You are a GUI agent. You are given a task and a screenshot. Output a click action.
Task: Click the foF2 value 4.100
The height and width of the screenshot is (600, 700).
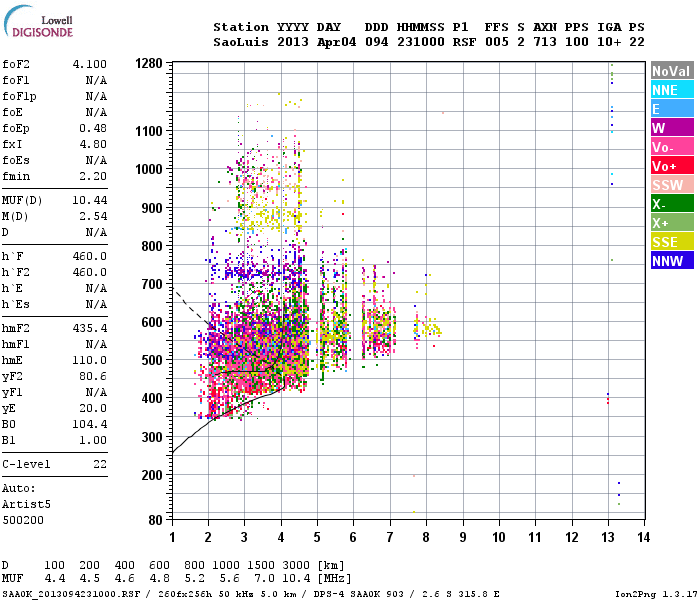coord(90,64)
